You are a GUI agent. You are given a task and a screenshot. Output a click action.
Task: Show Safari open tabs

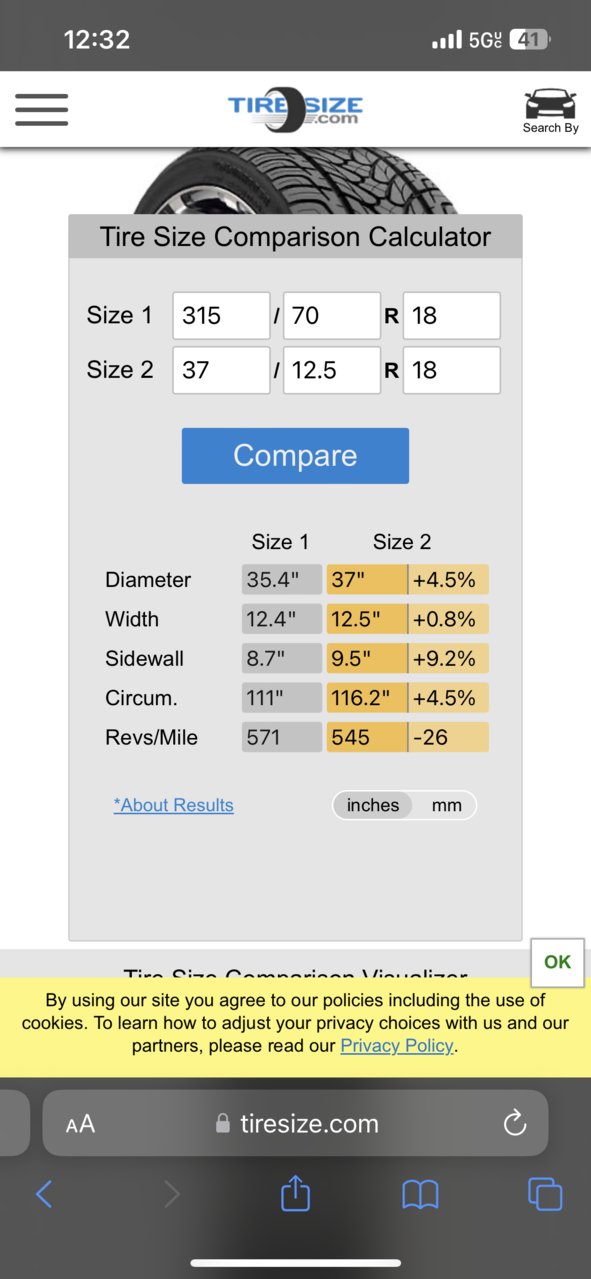click(545, 1193)
